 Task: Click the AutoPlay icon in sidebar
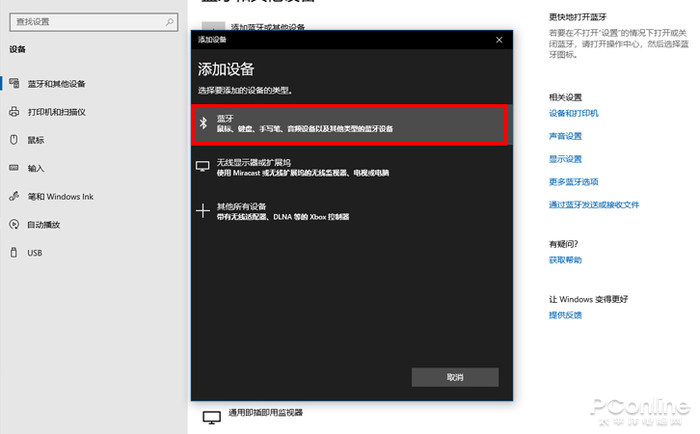point(14,224)
